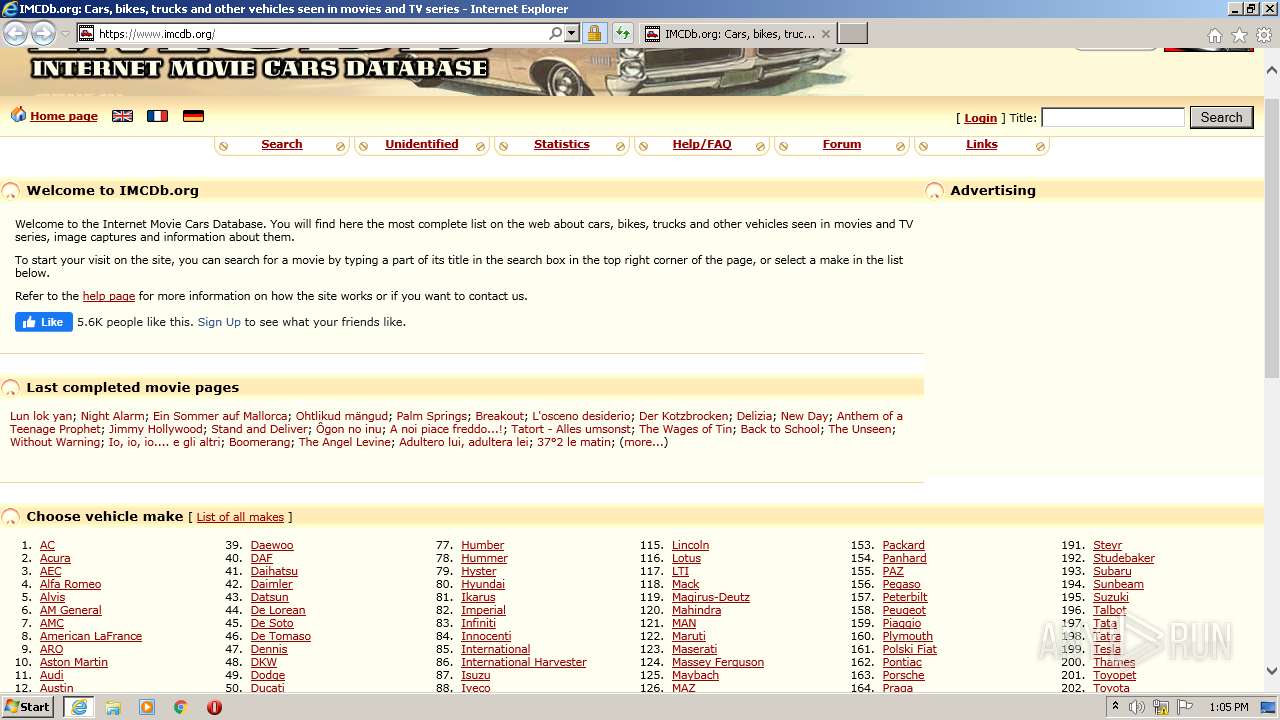This screenshot has height=720, width=1280.
Task: Click the Search button next to Title
Action: (x=1221, y=117)
